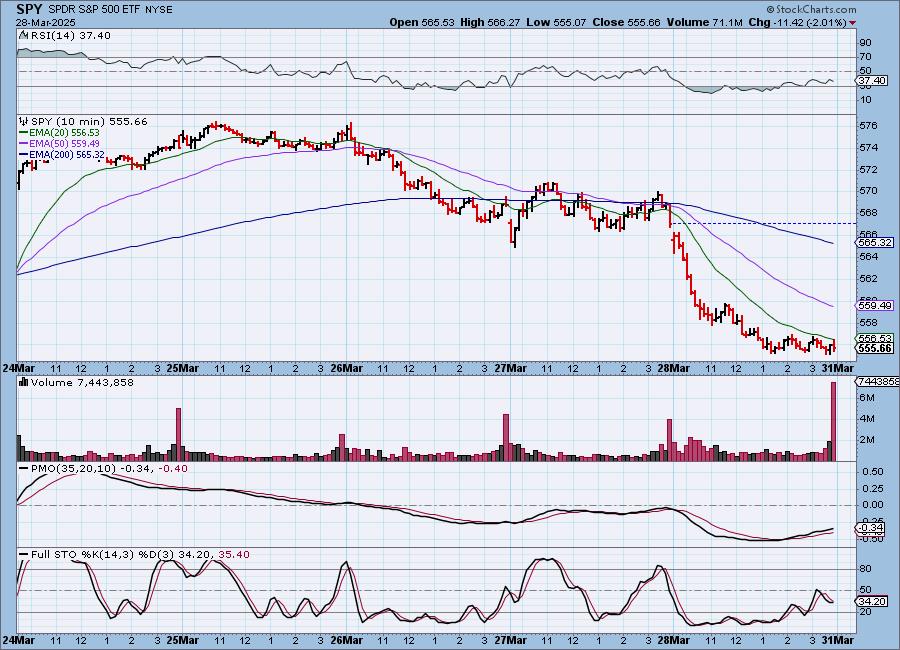
Task: Click the small chart icon before RSI(14)
Action: point(24,36)
